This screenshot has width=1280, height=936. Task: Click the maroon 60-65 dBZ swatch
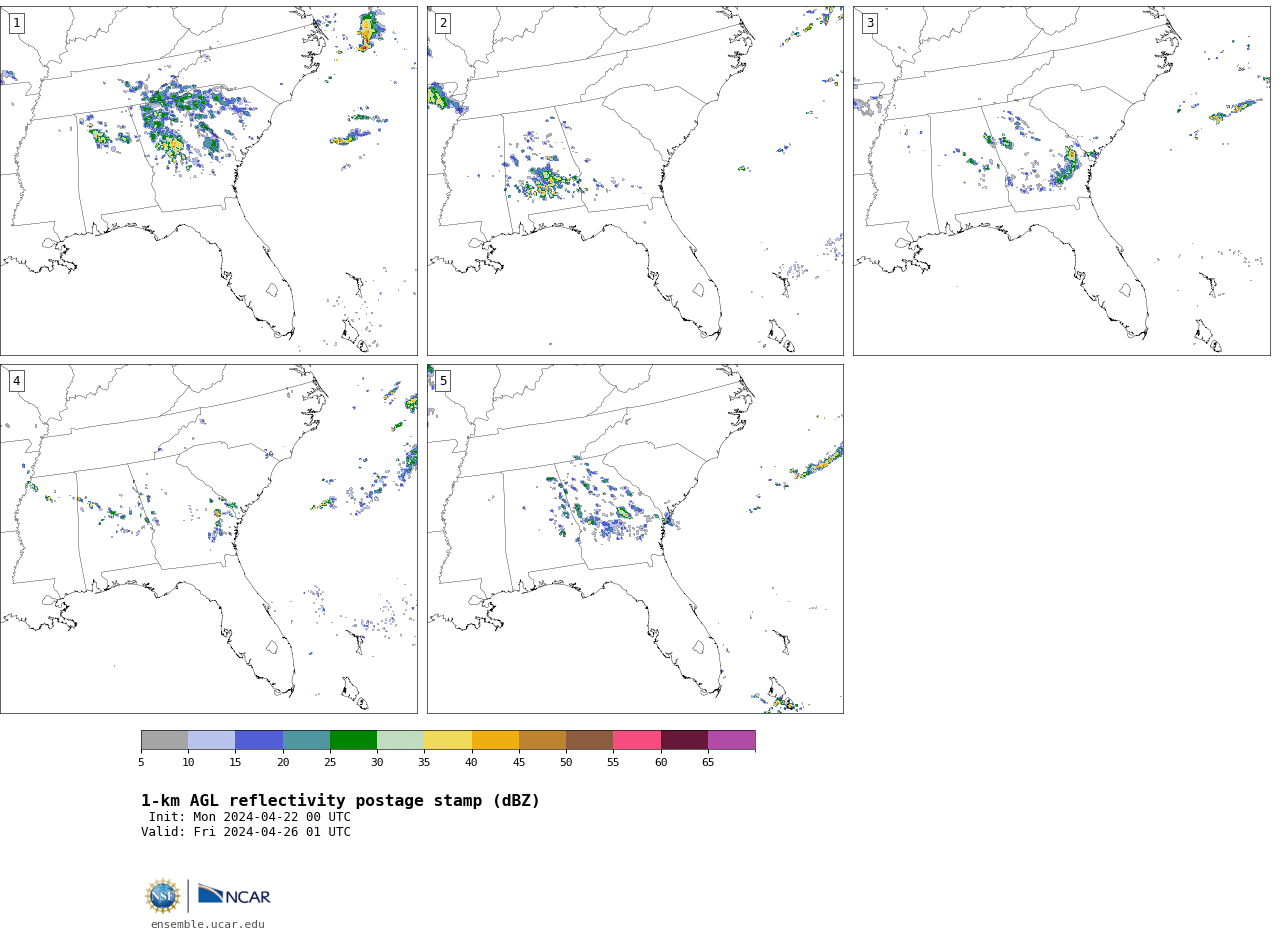coord(684,740)
